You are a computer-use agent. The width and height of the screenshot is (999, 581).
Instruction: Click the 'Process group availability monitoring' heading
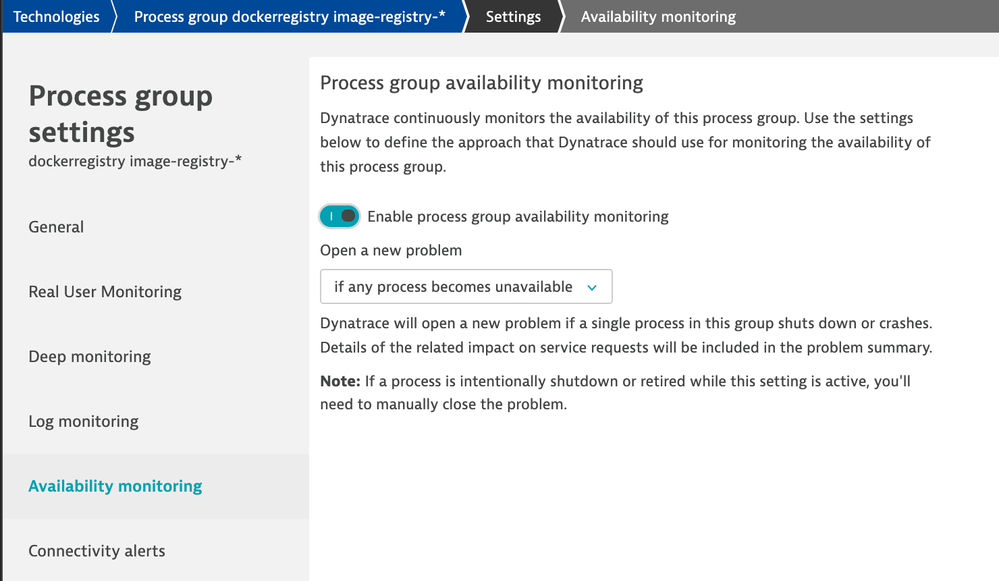pos(481,83)
